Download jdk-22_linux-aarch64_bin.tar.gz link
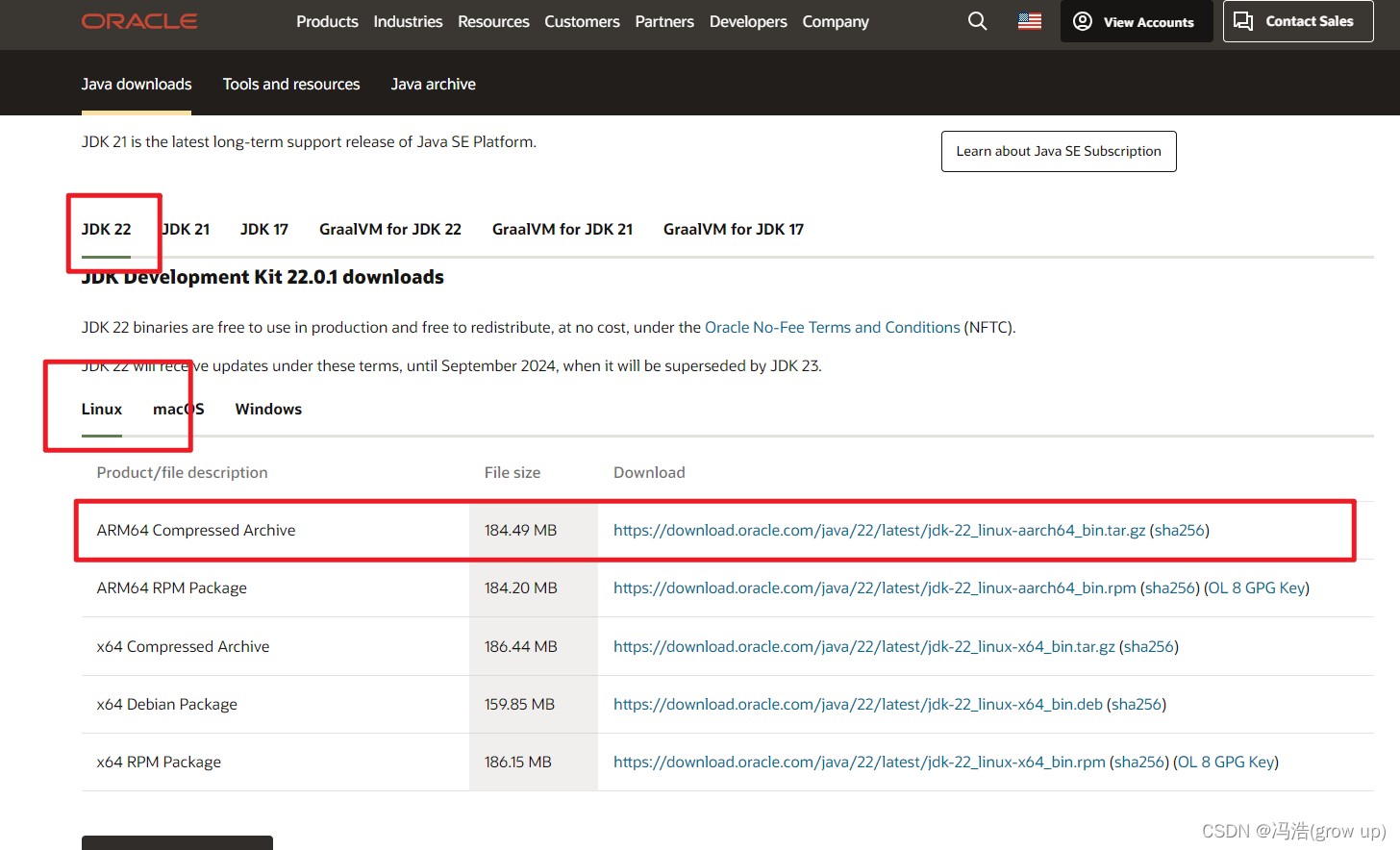The height and width of the screenshot is (850, 1400). [880, 530]
